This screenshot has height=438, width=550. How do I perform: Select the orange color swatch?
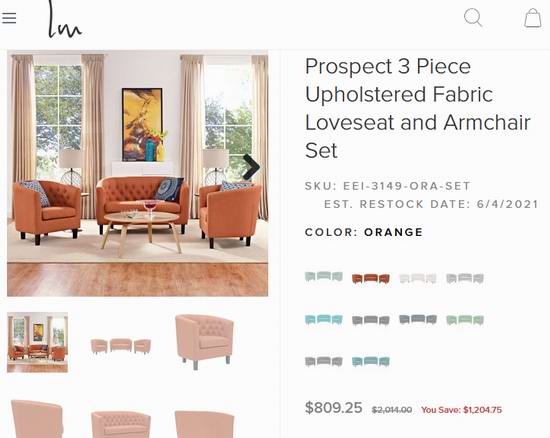[x=371, y=279]
